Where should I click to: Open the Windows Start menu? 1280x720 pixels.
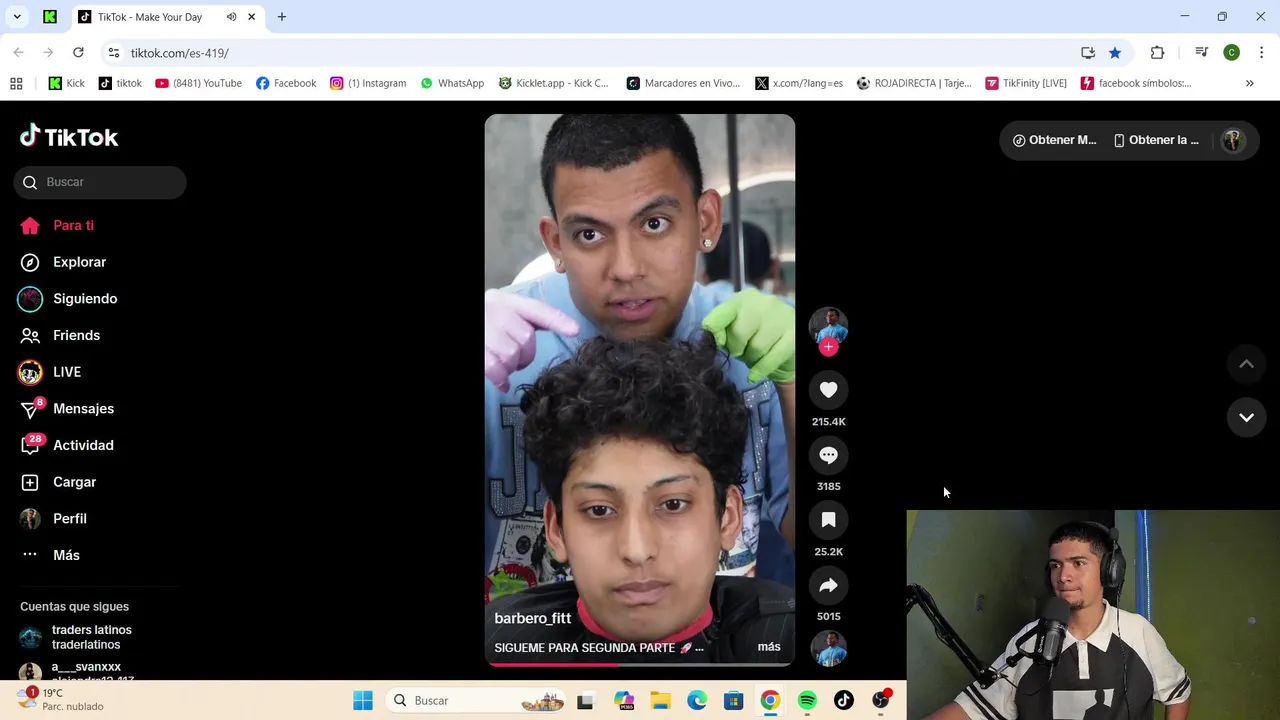[363, 701]
